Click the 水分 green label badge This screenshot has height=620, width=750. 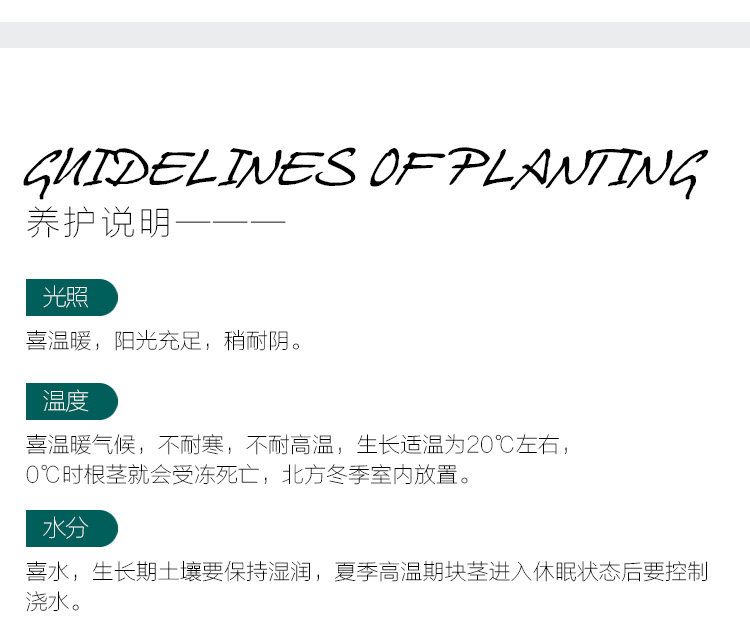[x=68, y=528]
